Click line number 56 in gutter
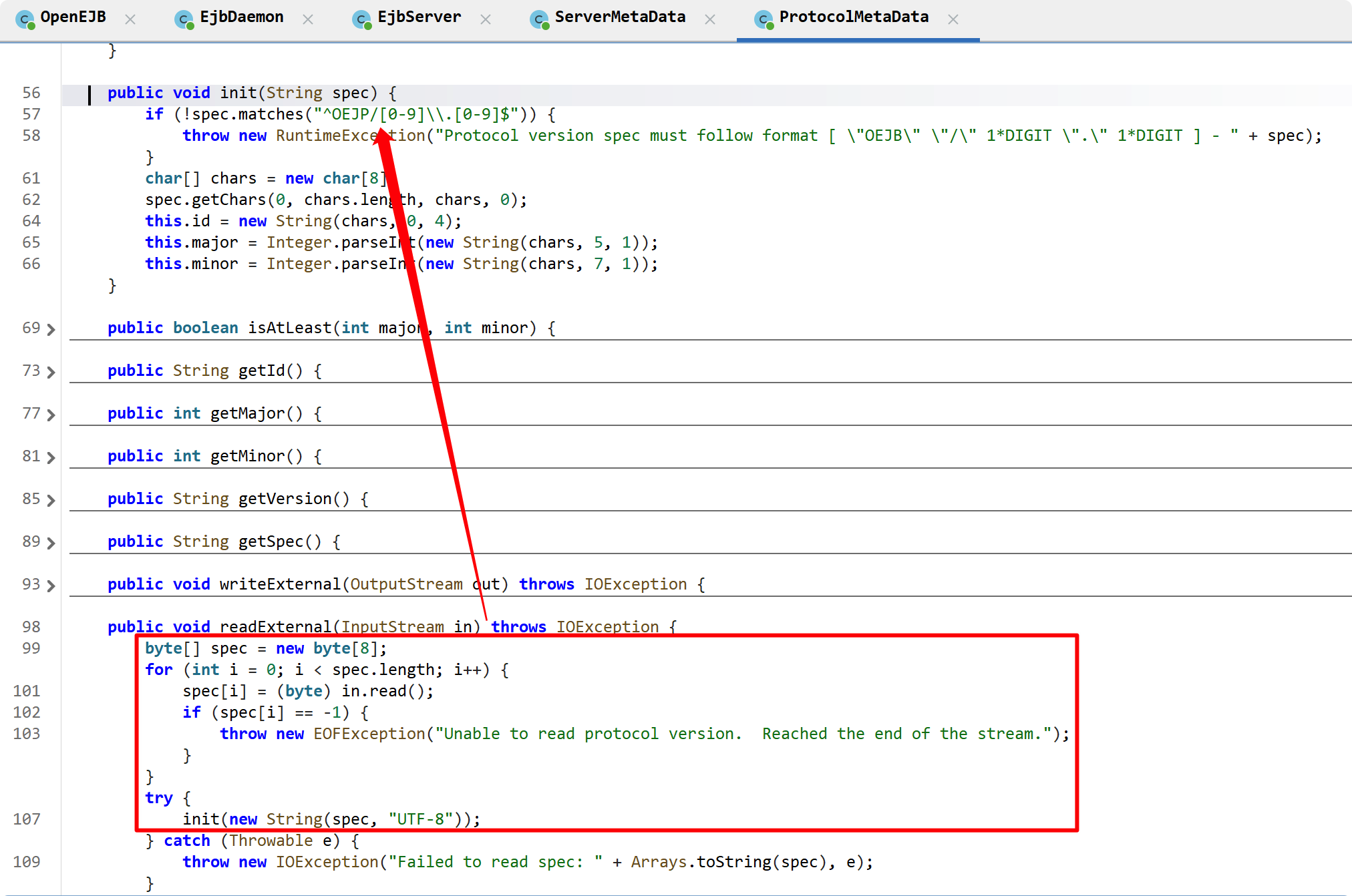This screenshot has width=1352, height=896. click(x=31, y=93)
